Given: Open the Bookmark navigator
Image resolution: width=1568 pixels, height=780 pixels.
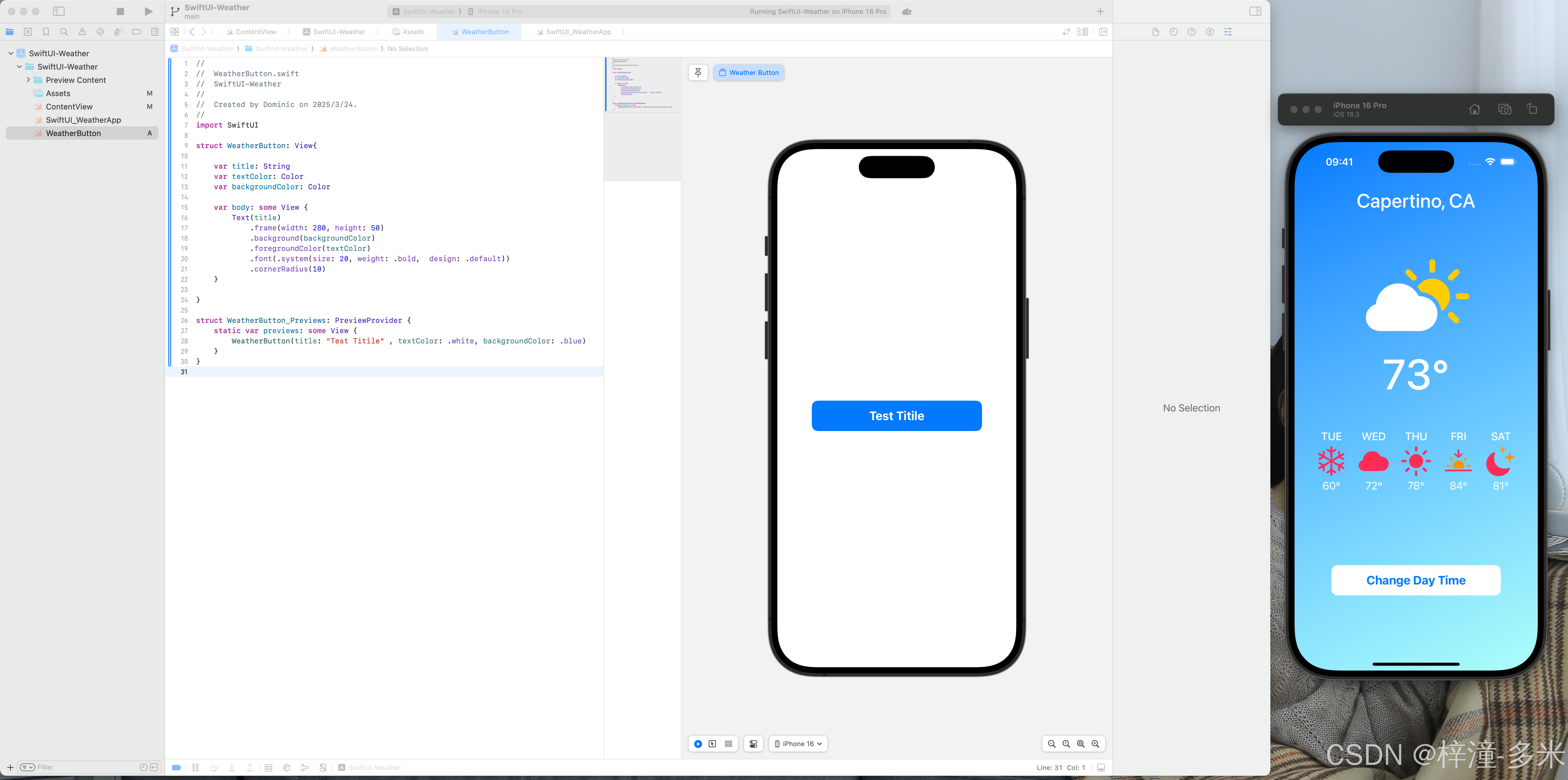Looking at the screenshot, I should pyautogui.click(x=46, y=32).
